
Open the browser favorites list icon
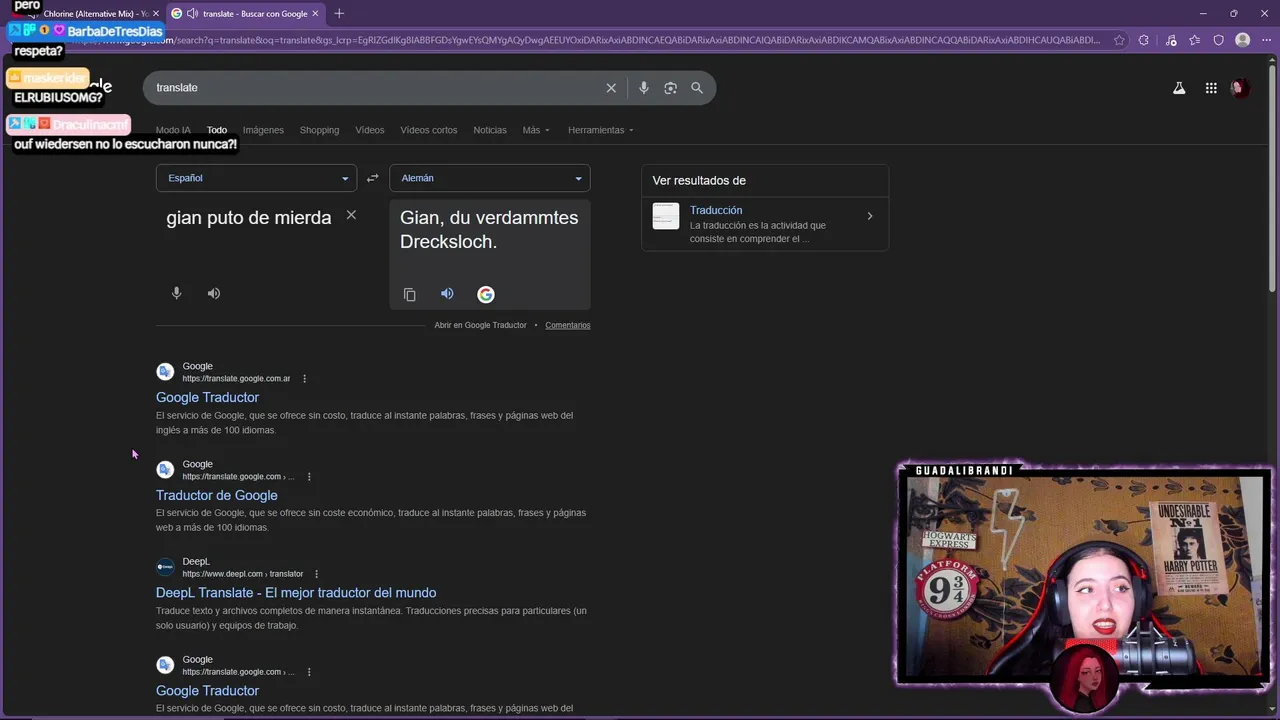pyautogui.click(x=1195, y=40)
